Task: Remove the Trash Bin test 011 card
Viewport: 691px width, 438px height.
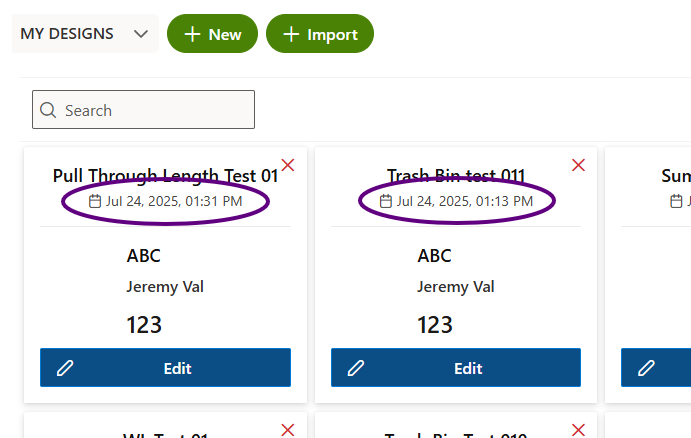Action: click(578, 165)
